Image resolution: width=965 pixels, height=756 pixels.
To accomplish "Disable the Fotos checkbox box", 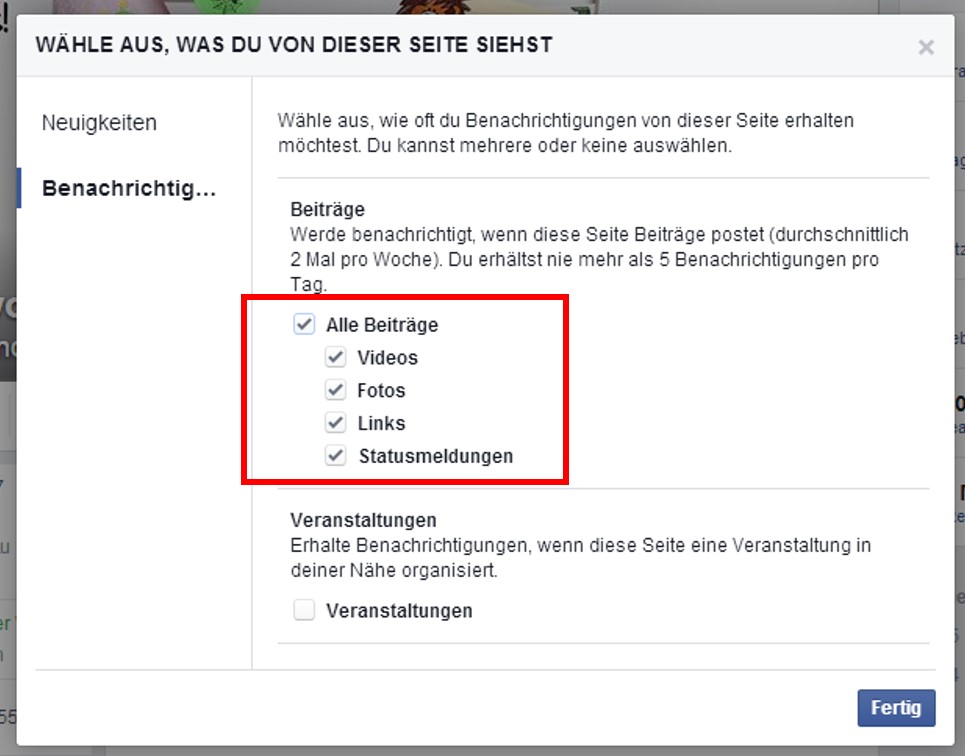I will click(335, 390).
